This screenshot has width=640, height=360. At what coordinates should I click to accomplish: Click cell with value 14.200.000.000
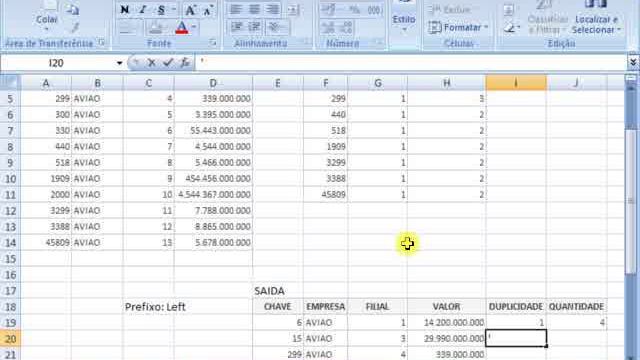[x=447, y=322]
